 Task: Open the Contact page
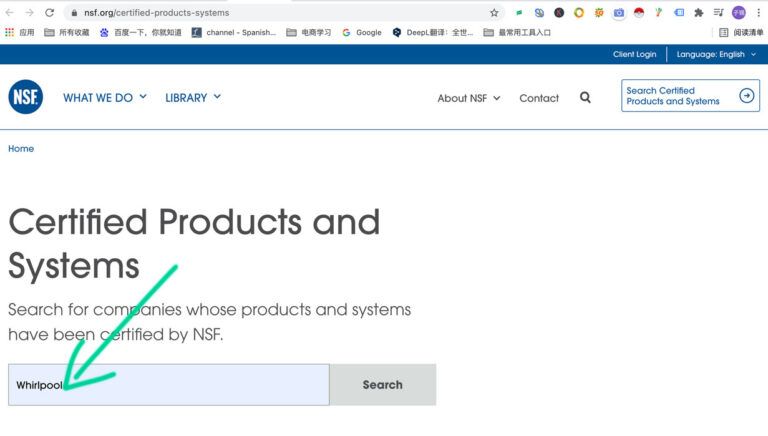(539, 98)
